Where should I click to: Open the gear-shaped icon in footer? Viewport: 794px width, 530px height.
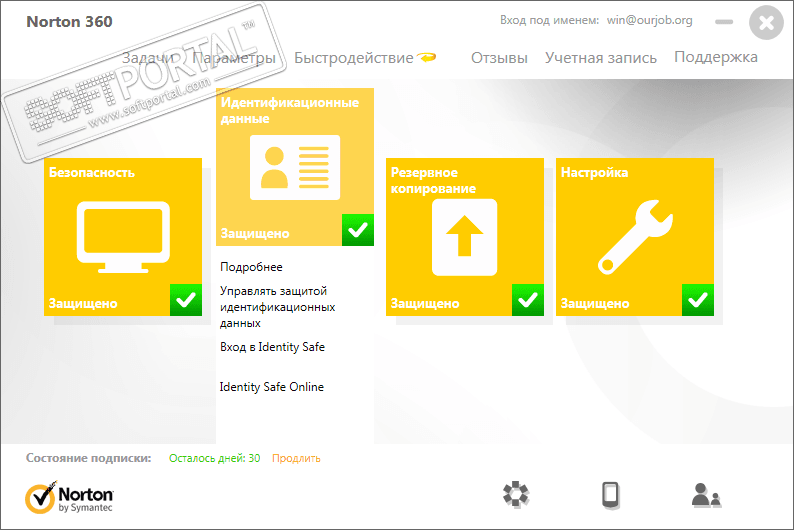[x=516, y=494]
